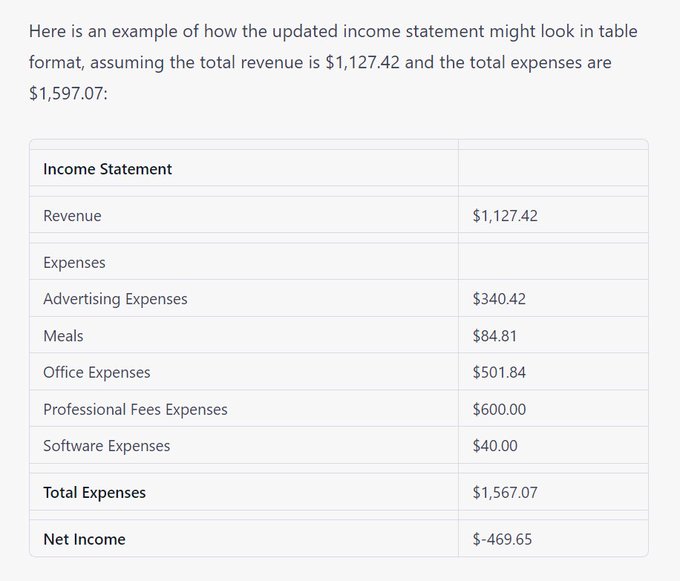This screenshot has height=581, width=680.
Task: Select the bold Total Expenses label
Action: click(94, 492)
